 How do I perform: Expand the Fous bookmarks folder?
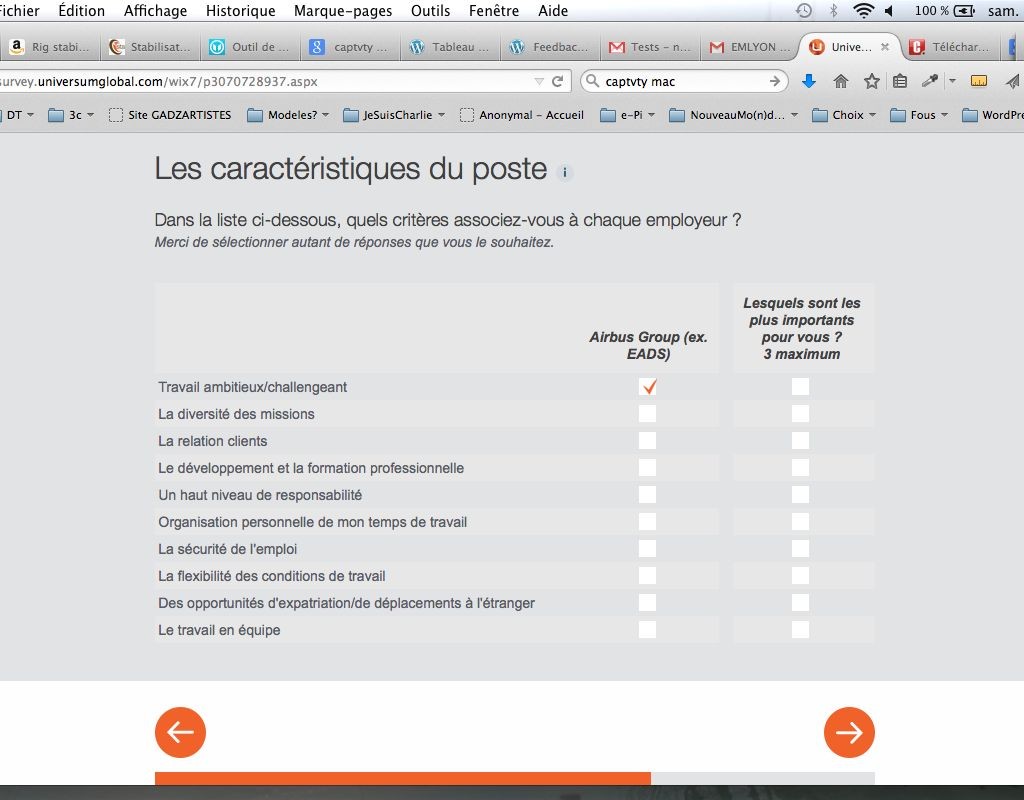[x=919, y=115]
